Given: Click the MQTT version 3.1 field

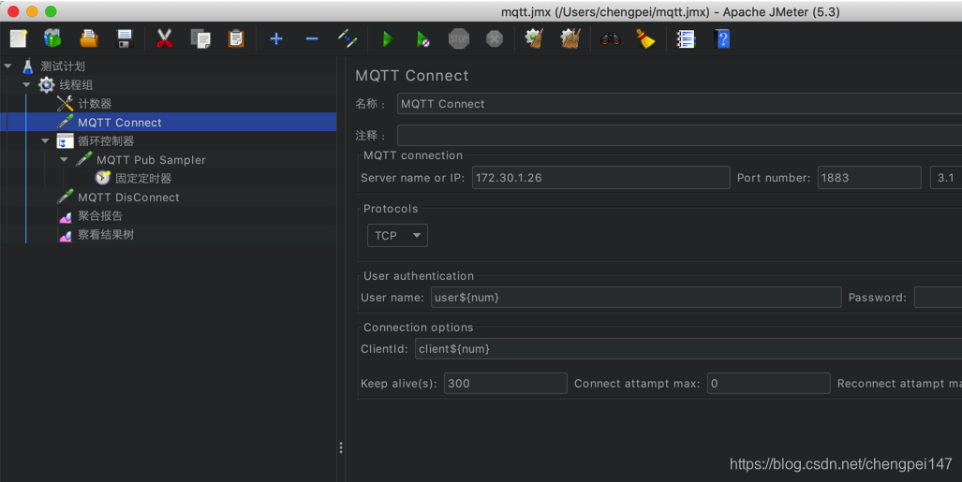Looking at the screenshot, I should (x=946, y=177).
